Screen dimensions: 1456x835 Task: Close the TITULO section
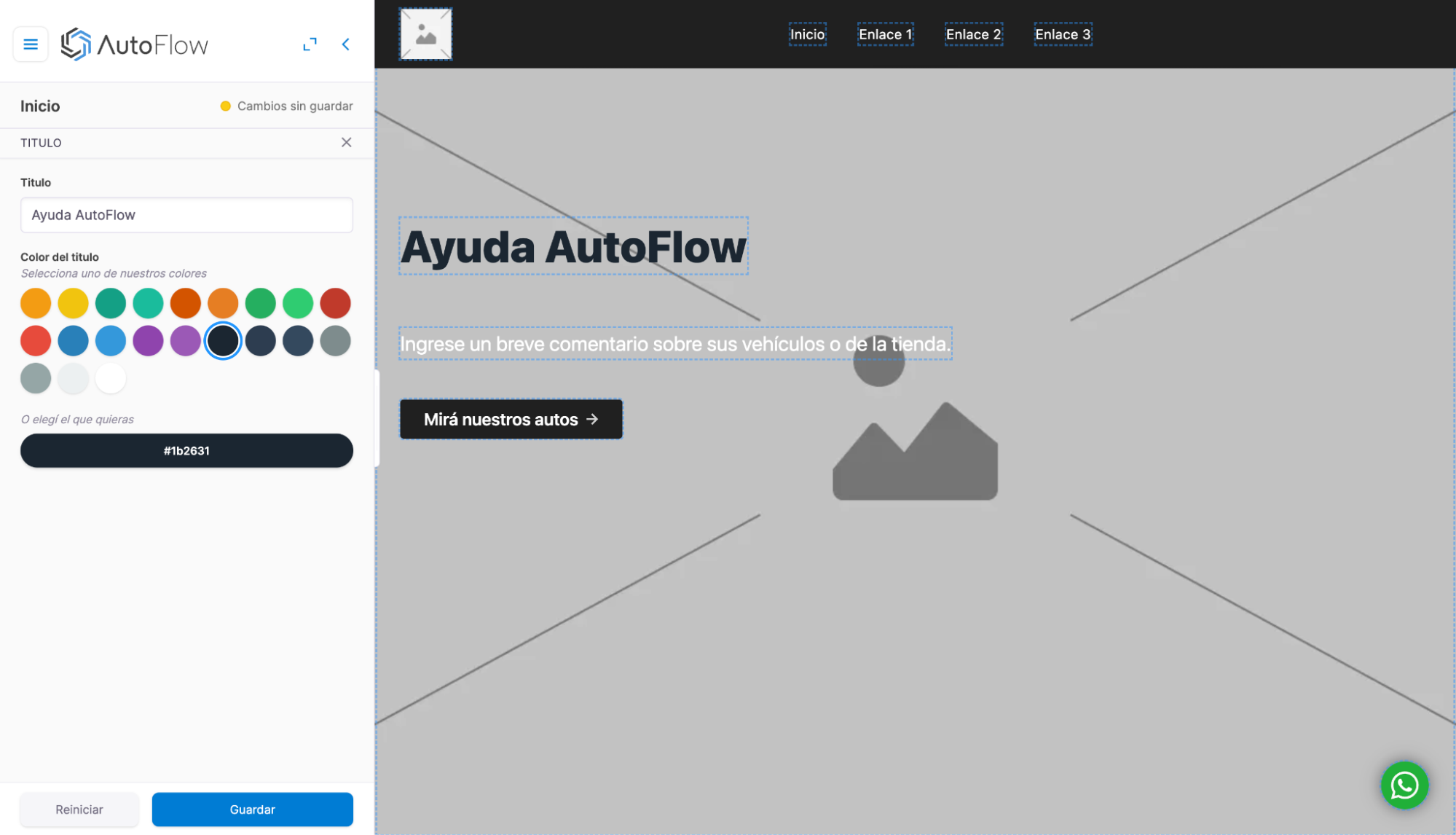(347, 142)
